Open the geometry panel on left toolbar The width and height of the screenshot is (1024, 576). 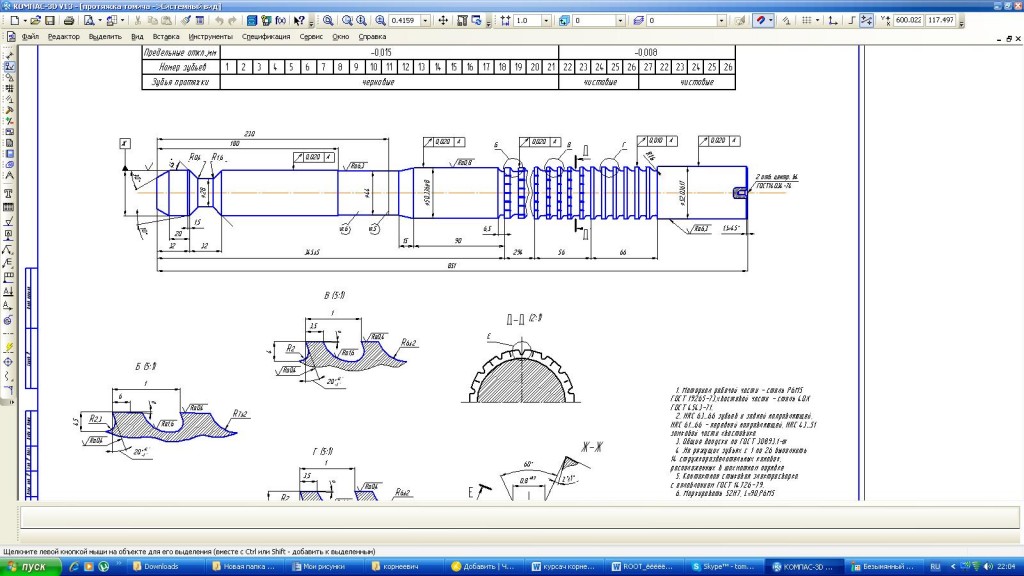(x=9, y=77)
